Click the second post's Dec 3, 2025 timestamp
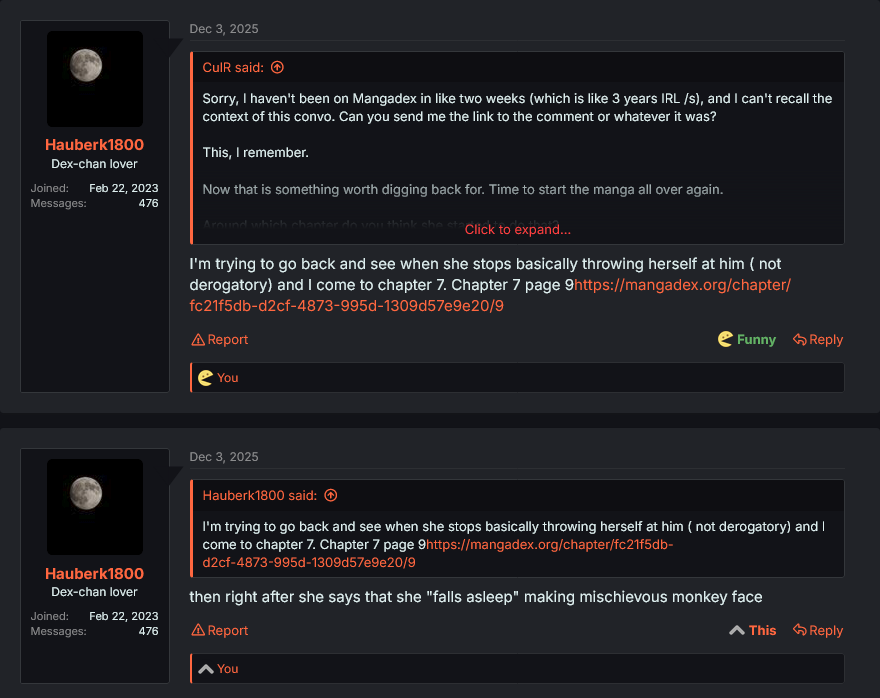The image size is (880, 698). tap(224, 457)
